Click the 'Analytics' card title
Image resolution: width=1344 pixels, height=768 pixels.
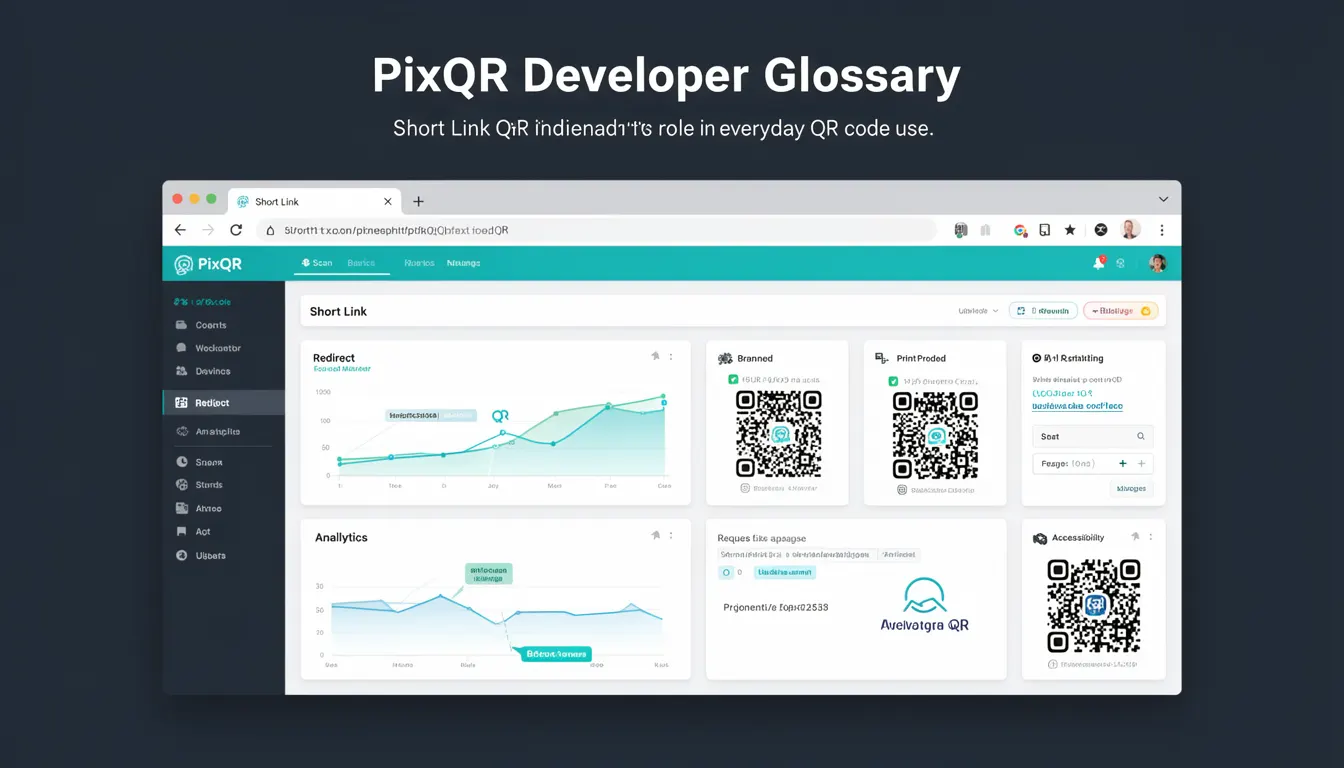pyautogui.click(x=341, y=537)
